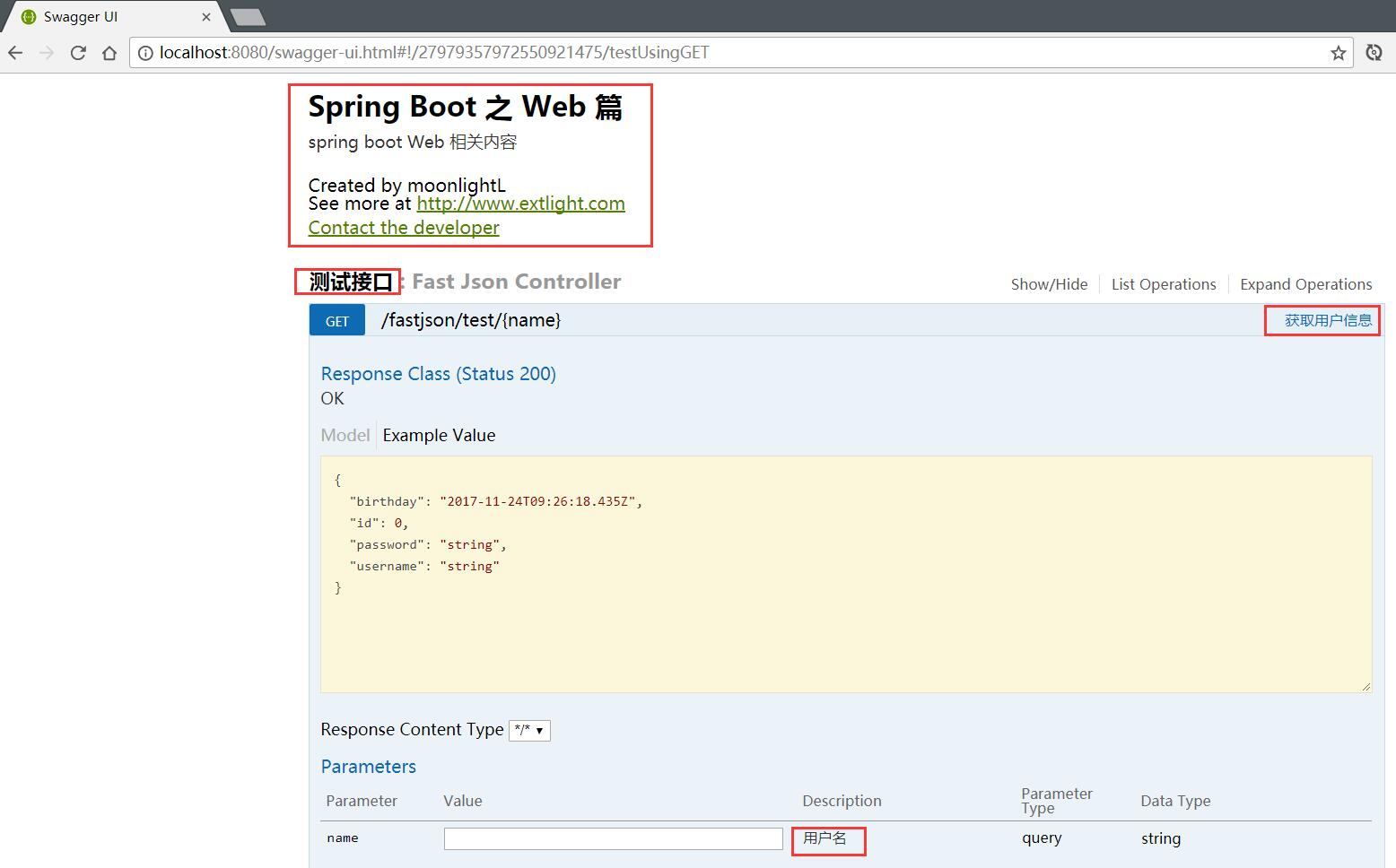Click Expand Operations link
The image size is (1396, 868).
click(x=1305, y=284)
